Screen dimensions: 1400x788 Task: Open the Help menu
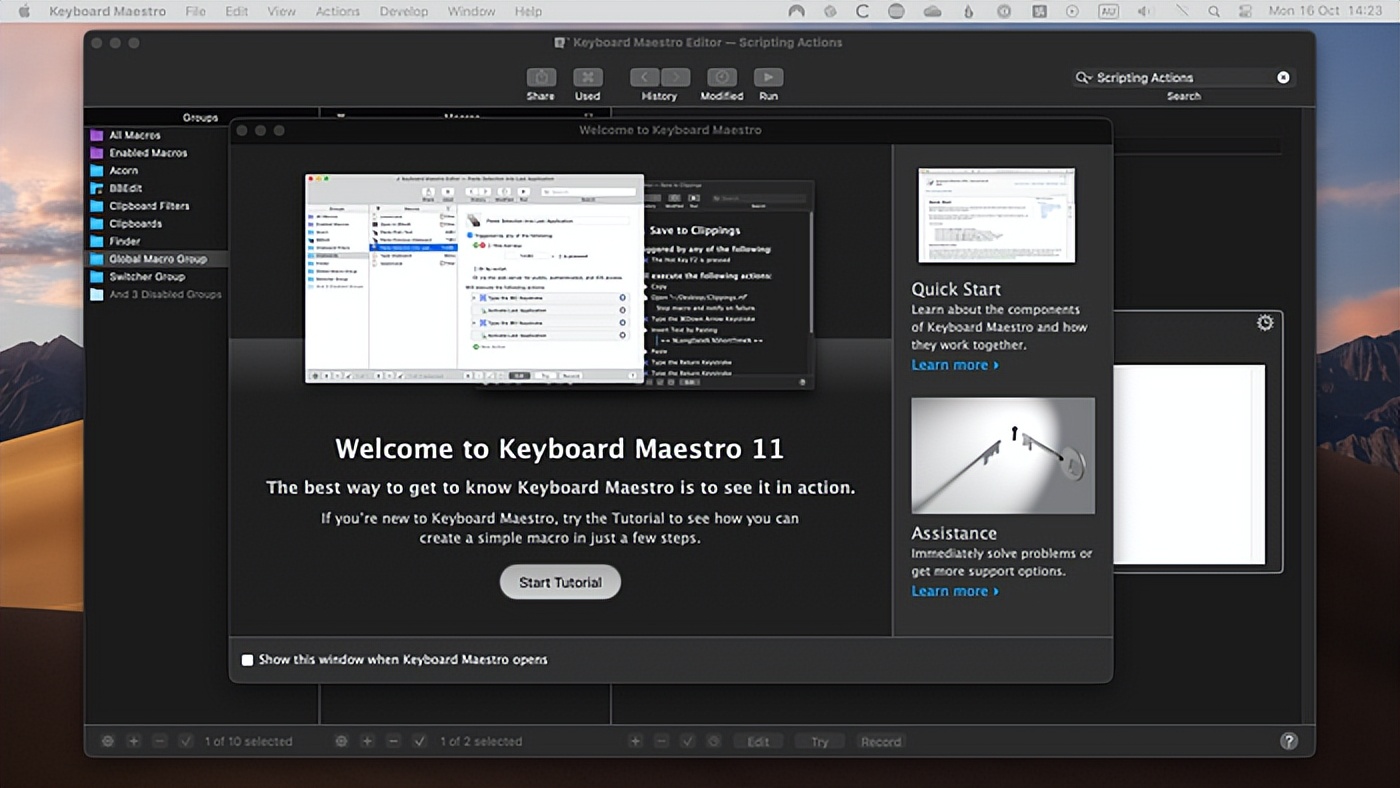click(x=528, y=12)
